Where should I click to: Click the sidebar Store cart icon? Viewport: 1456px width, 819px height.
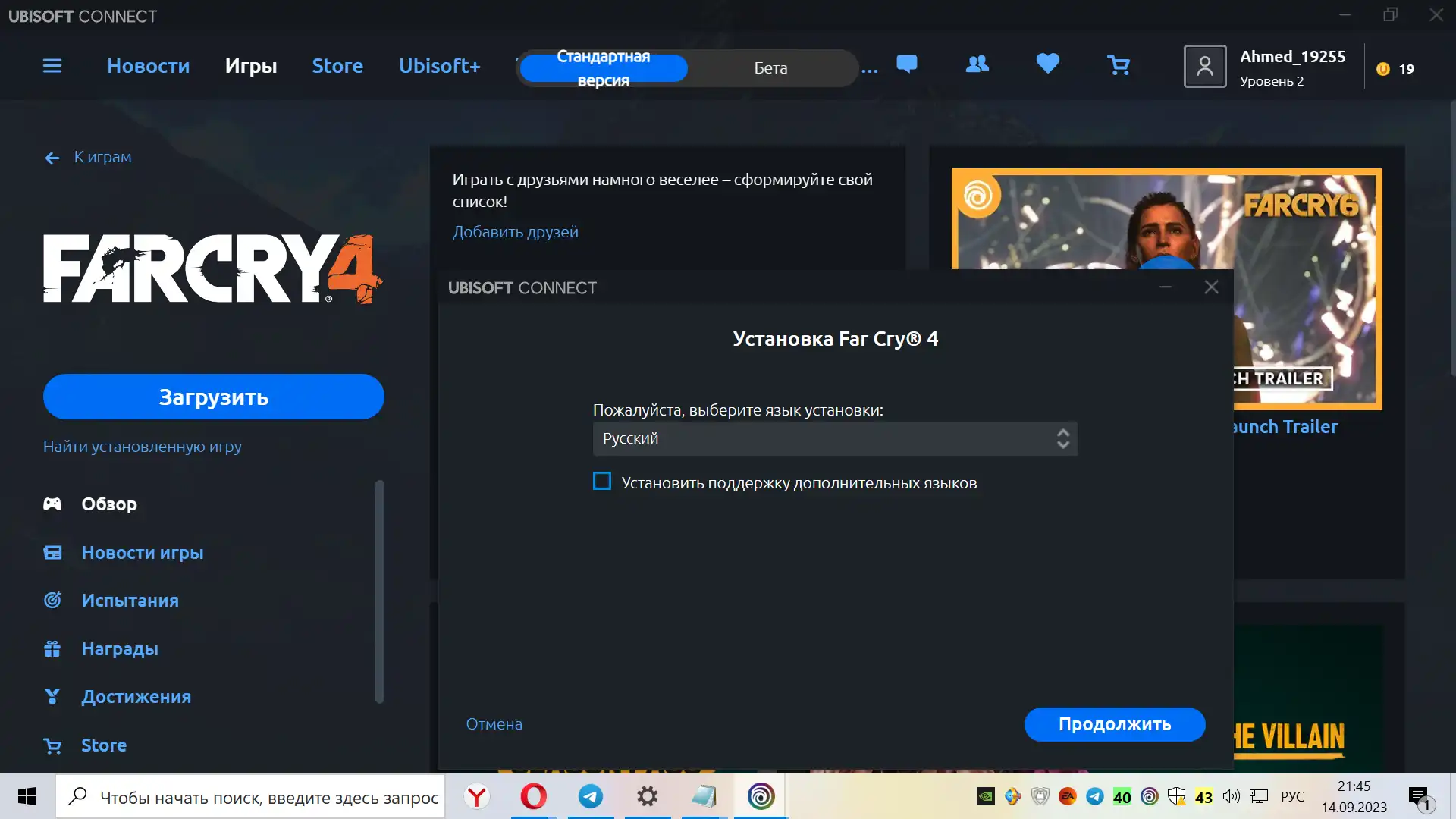coord(52,745)
